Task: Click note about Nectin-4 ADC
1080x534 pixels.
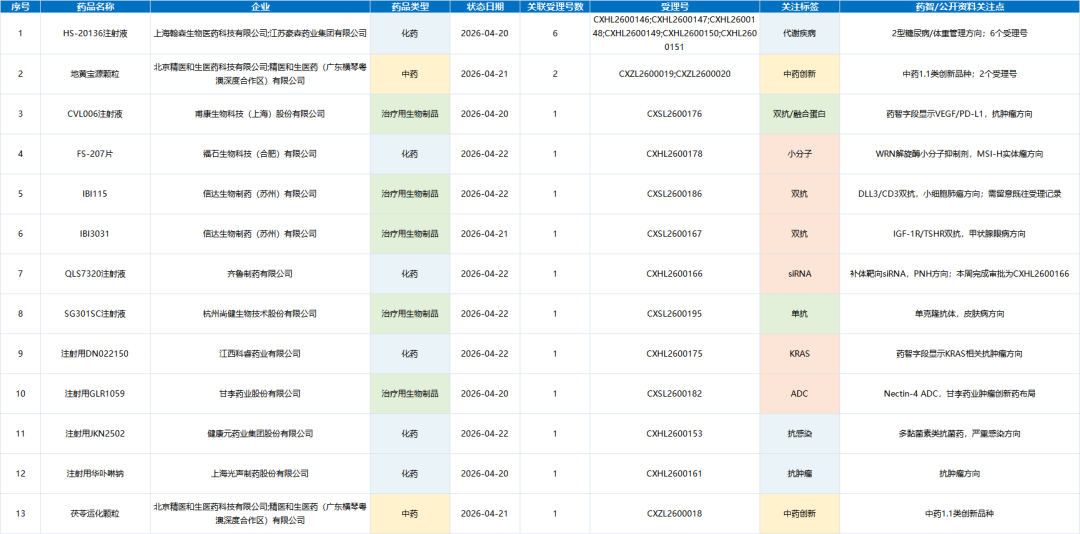Action: 959,393
